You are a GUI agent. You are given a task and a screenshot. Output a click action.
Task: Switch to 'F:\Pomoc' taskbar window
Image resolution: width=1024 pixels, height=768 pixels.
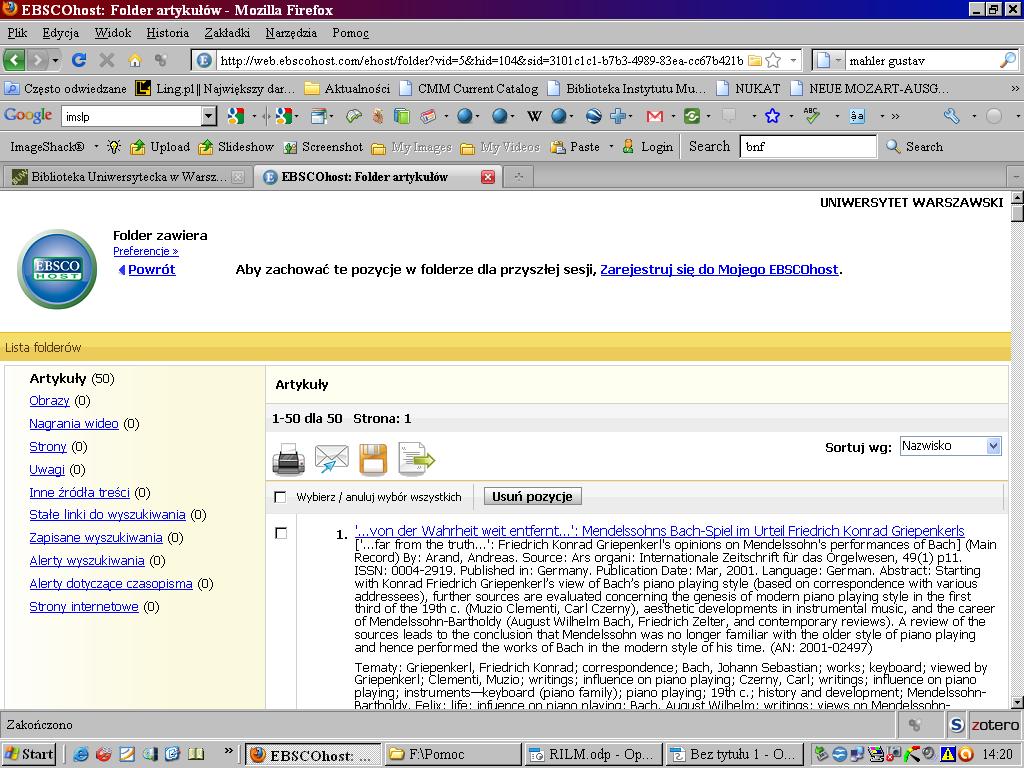pos(453,754)
